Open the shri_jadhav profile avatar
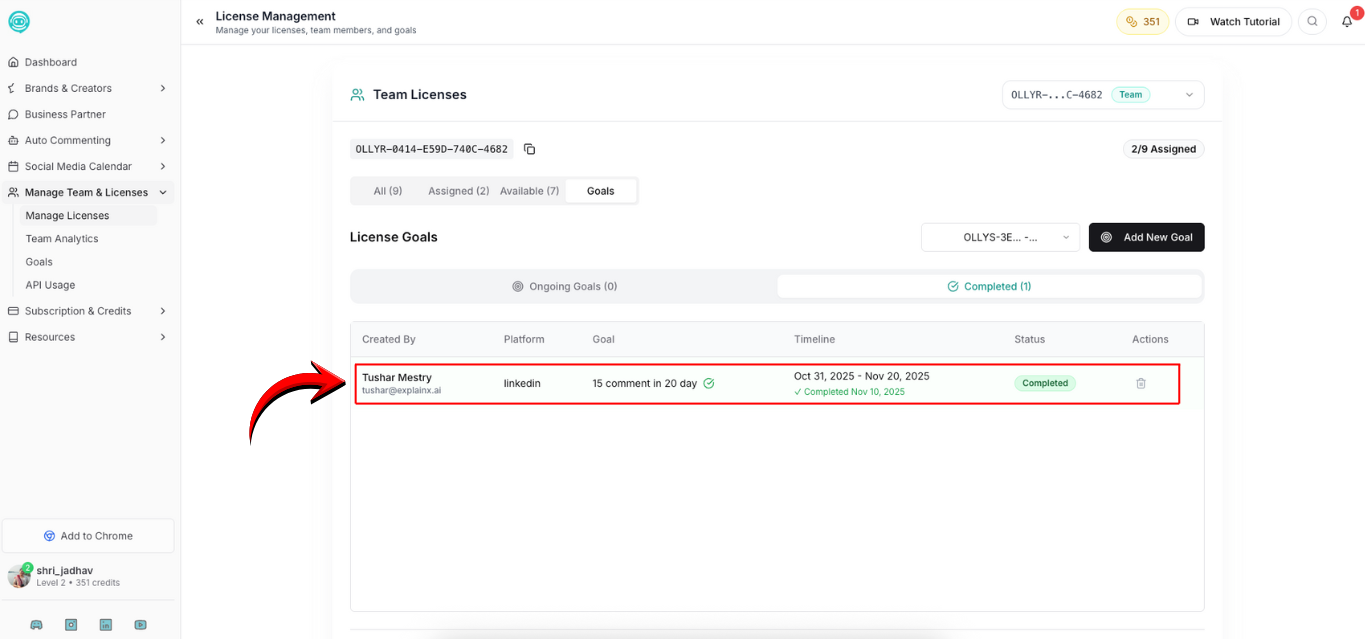This screenshot has width=1365, height=639. point(18,575)
